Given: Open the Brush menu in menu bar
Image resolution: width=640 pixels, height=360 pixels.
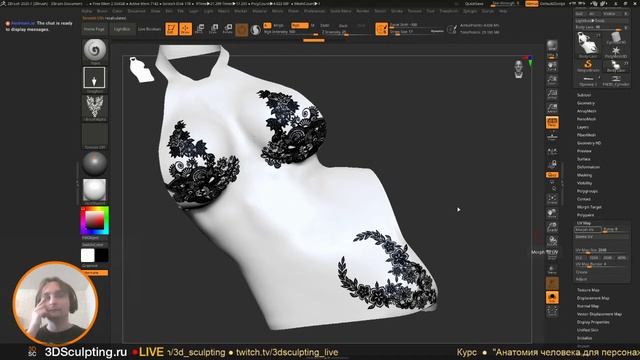Looking at the screenshot, I should 102,11.
